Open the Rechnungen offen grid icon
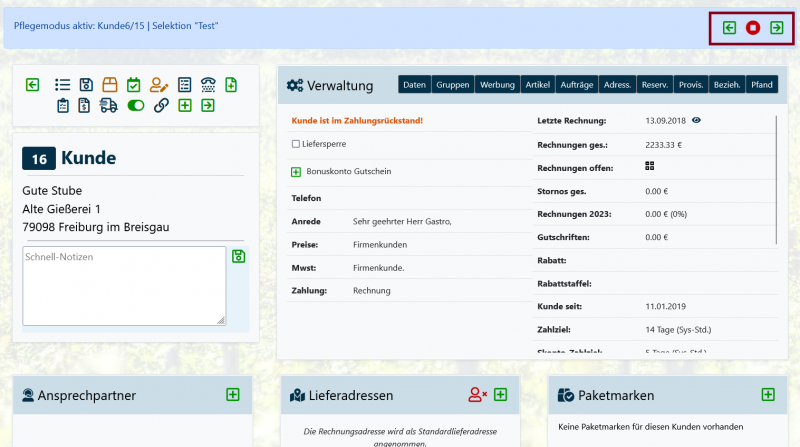This screenshot has width=800, height=447. [650, 166]
